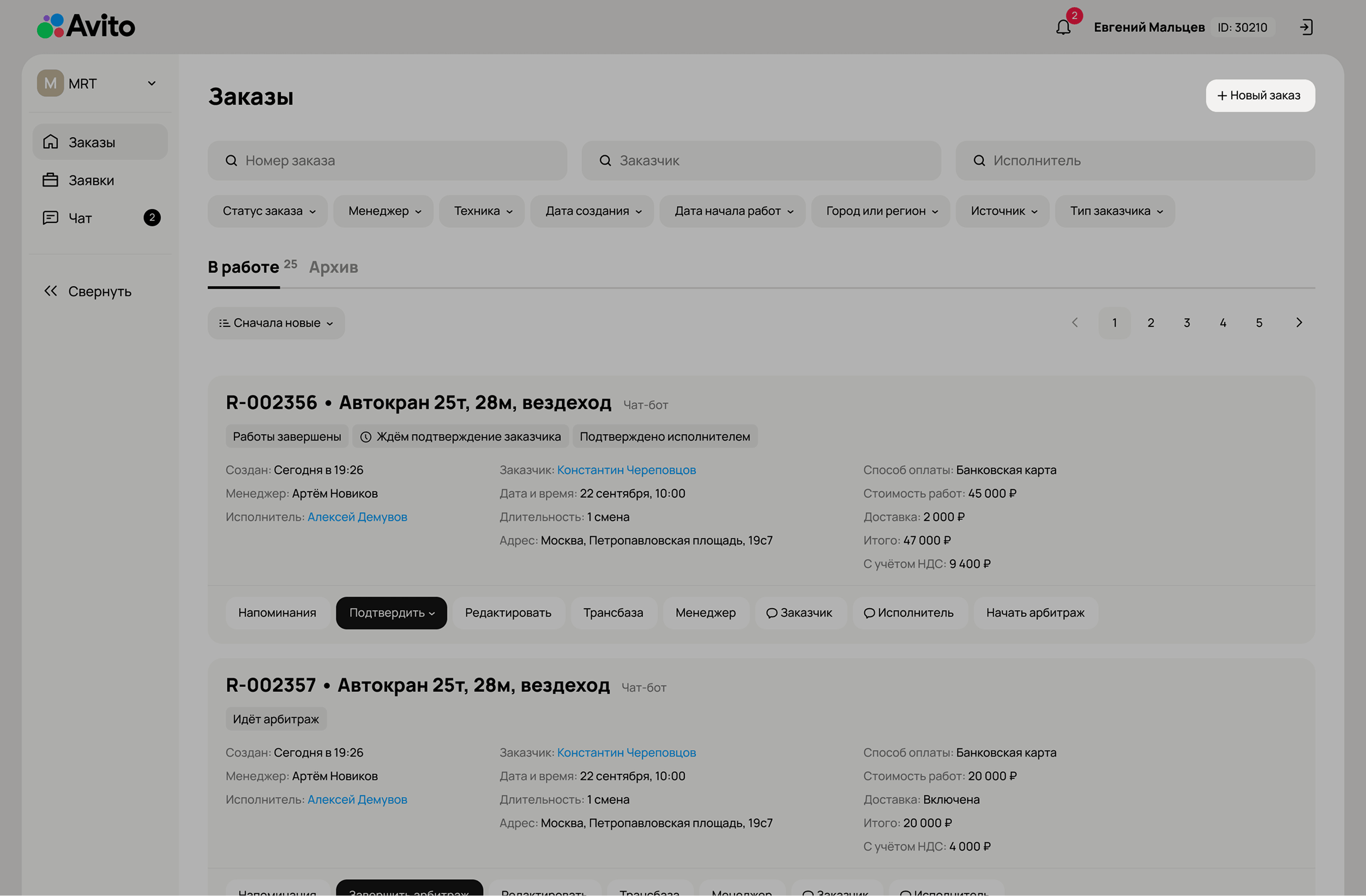Open Подтвердить dropdown button
The height and width of the screenshot is (896, 1366).
tap(391, 613)
